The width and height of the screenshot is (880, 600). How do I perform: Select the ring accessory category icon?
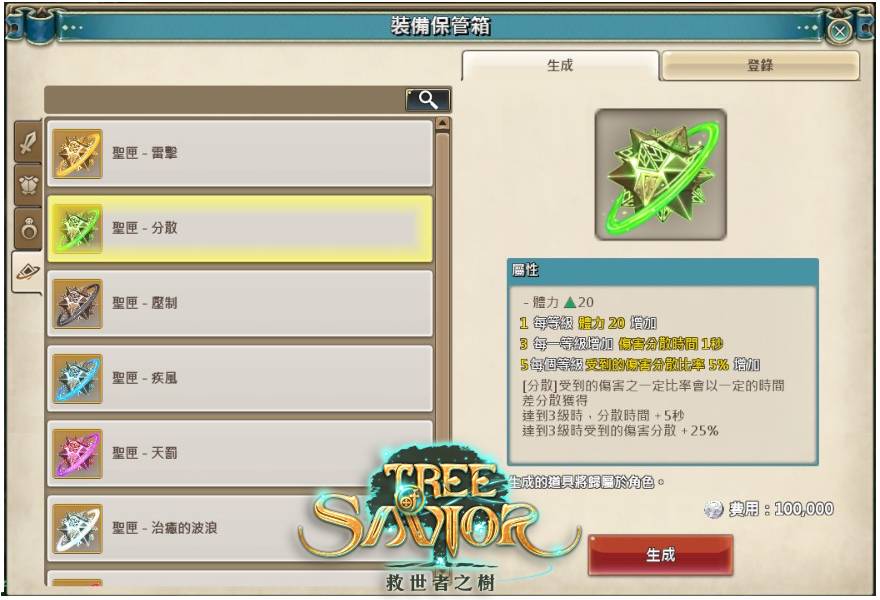tap(29, 228)
